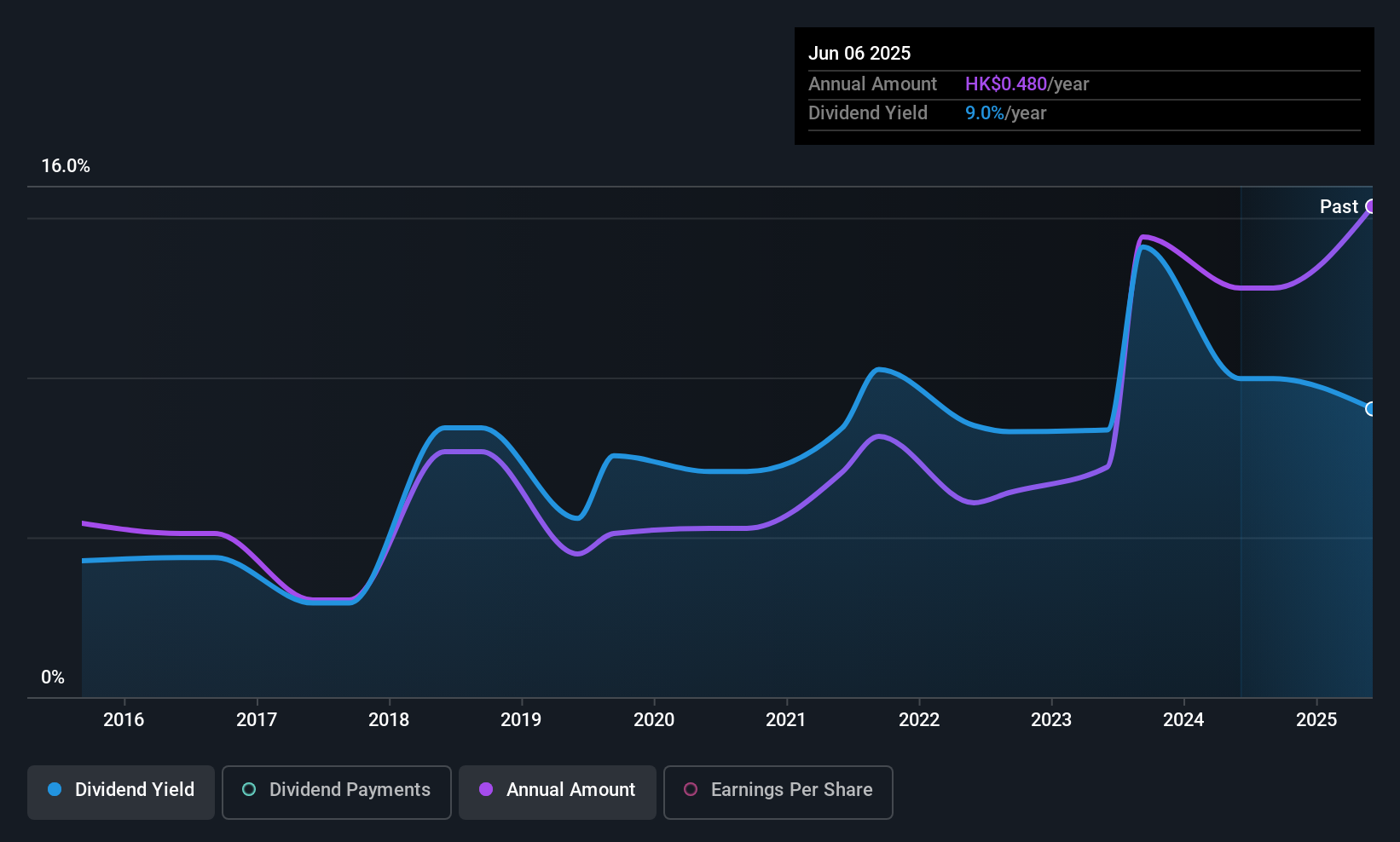1400x842 pixels.
Task: Click the pink Earnings Per Share circle
Action: point(691,789)
